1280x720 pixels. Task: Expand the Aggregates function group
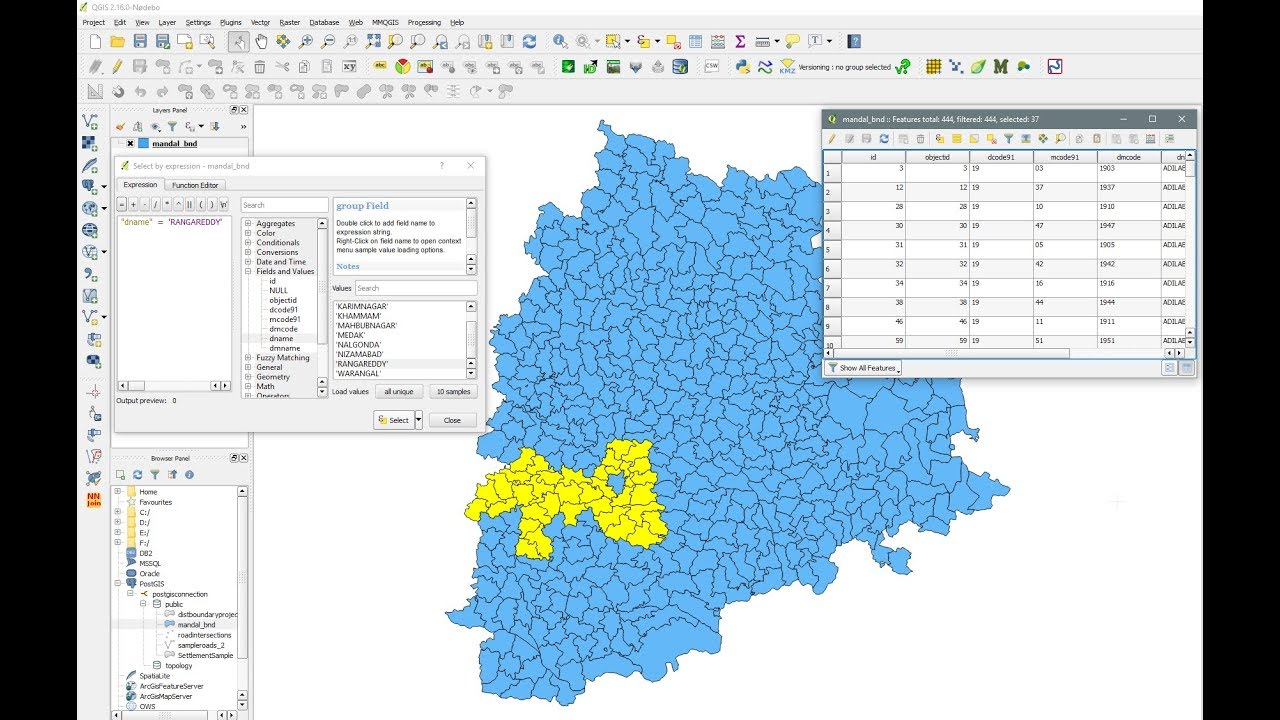[x=247, y=224]
